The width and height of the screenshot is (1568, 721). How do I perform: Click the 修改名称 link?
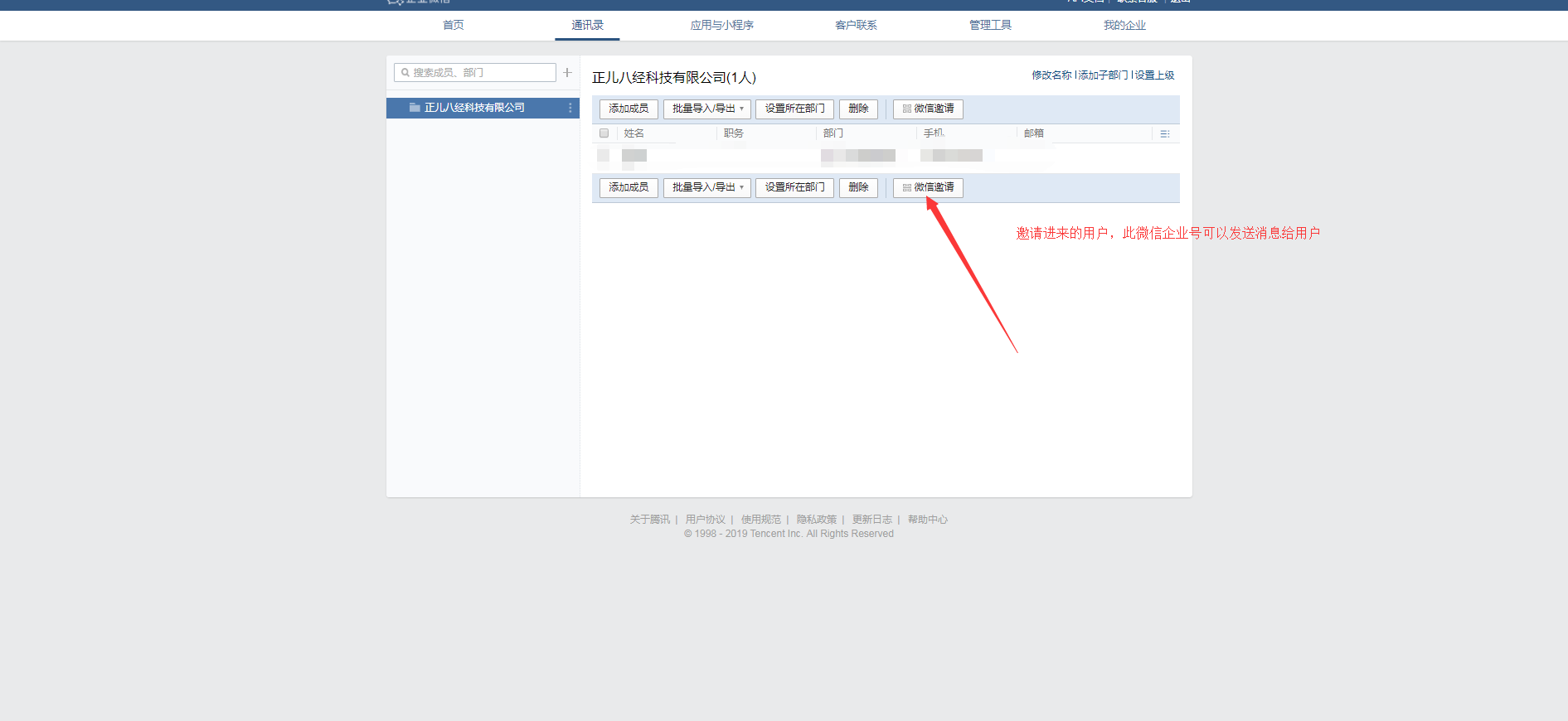coord(1051,75)
